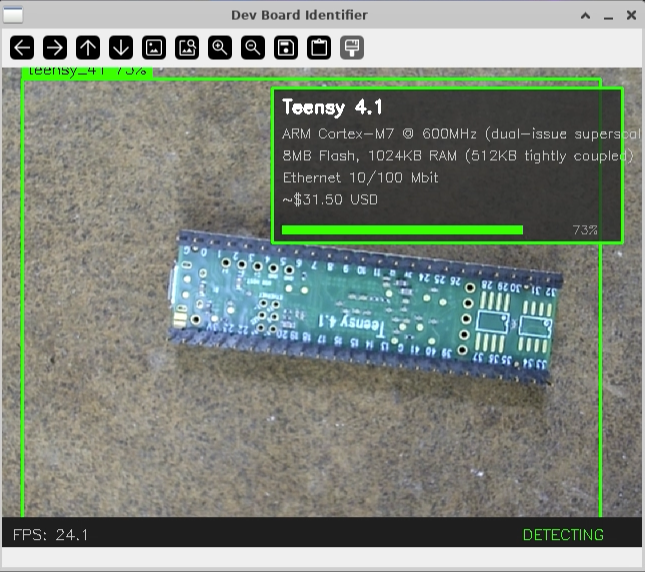Click the original-size image icon

154,48
